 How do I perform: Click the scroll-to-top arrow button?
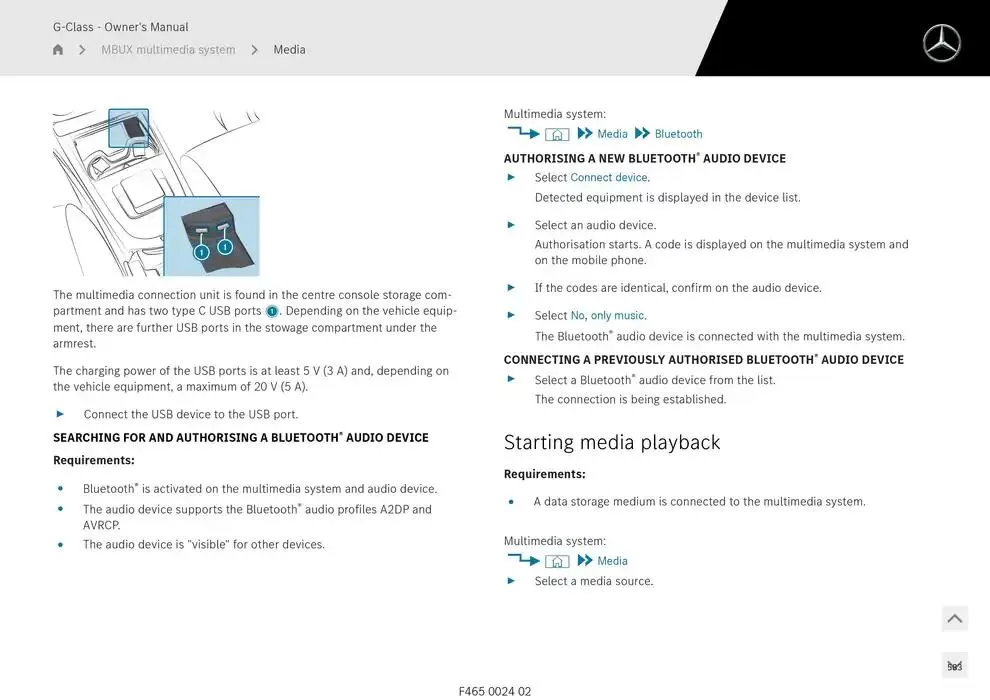click(x=954, y=619)
